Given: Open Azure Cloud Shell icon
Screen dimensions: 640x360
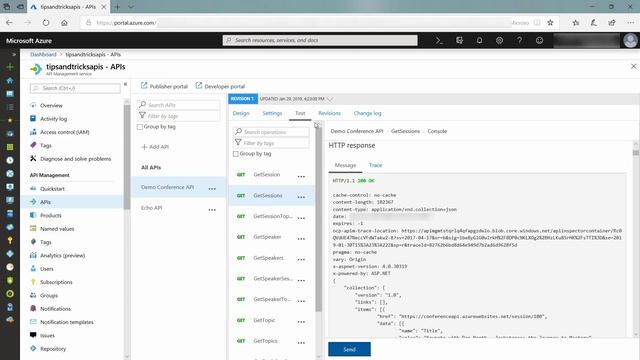Looking at the screenshot, I should (x=439, y=40).
